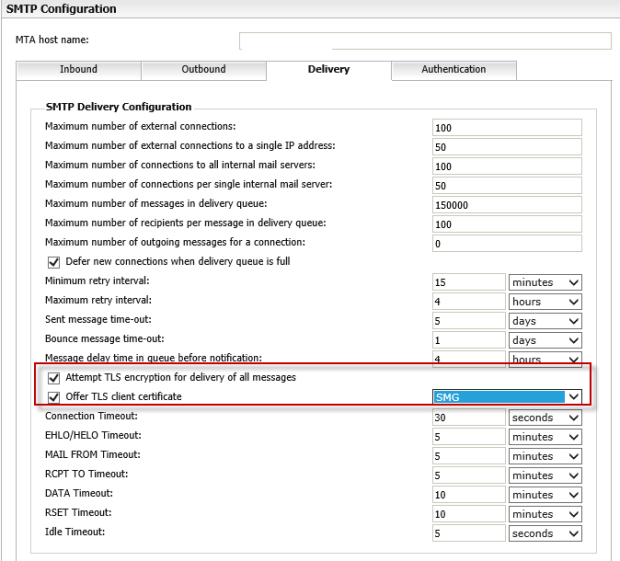The image size is (620, 561).
Task: Edit messages in delivery queue value 150000
Action: tap(506, 205)
